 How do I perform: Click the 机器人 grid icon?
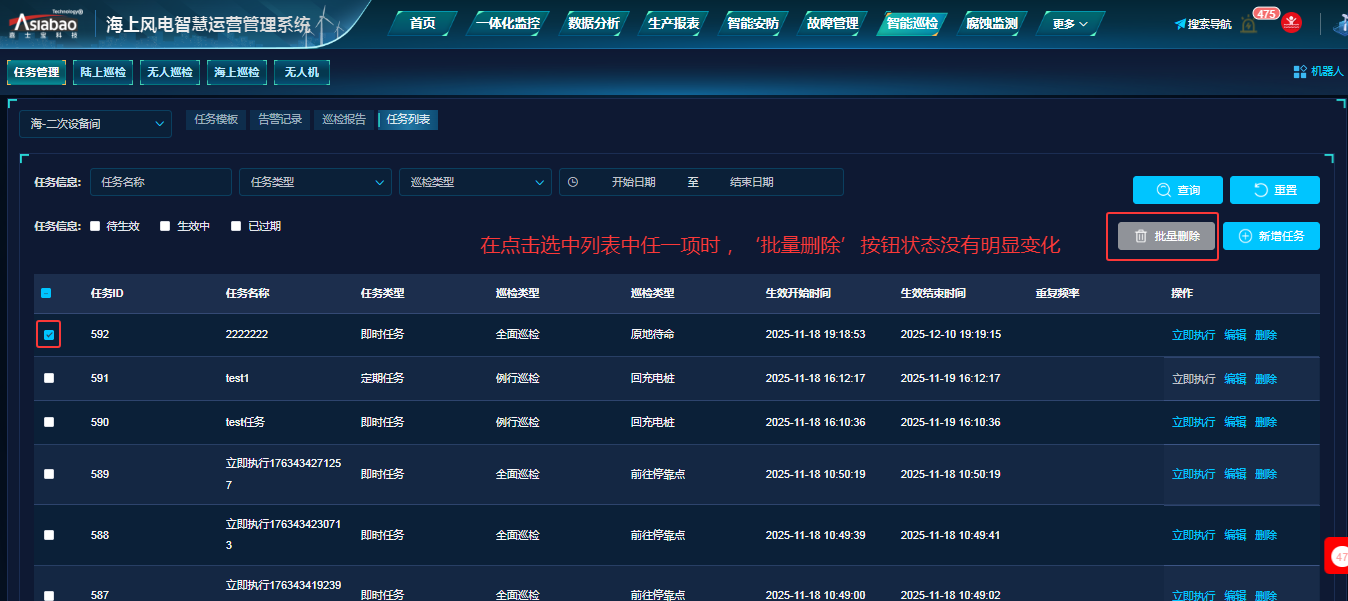(1300, 72)
